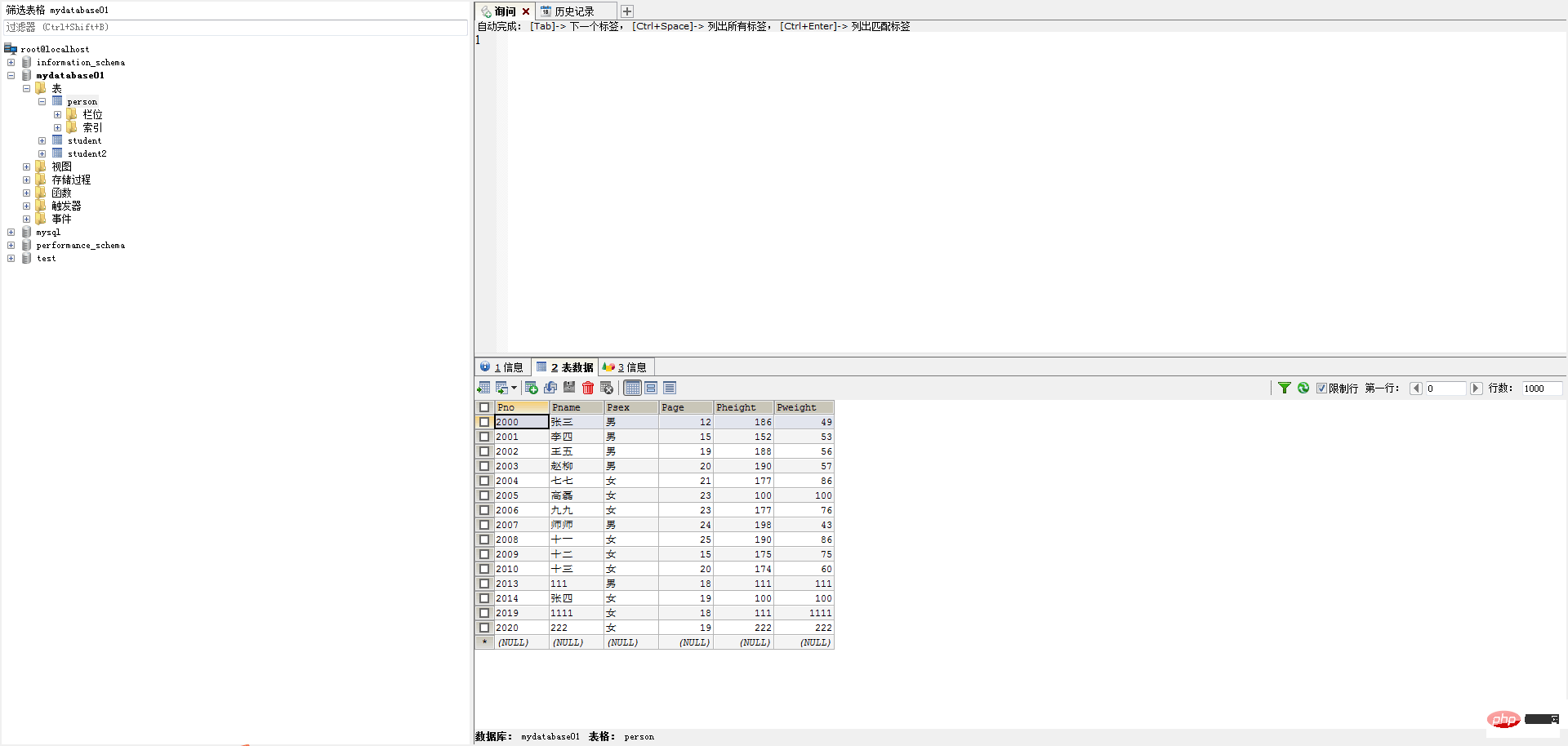Collapse the person table node

coord(42,101)
